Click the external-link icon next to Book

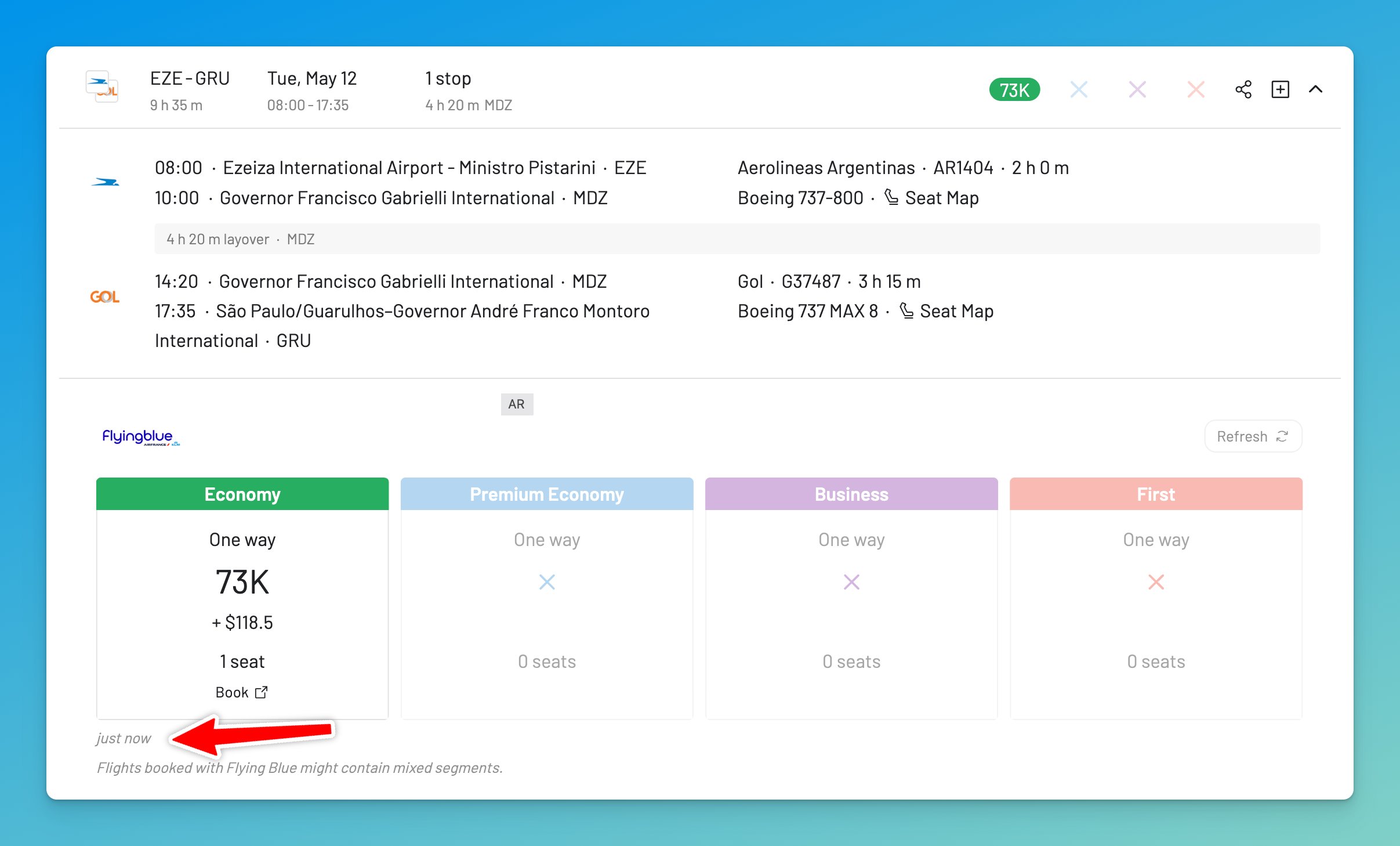click(262, 692)
